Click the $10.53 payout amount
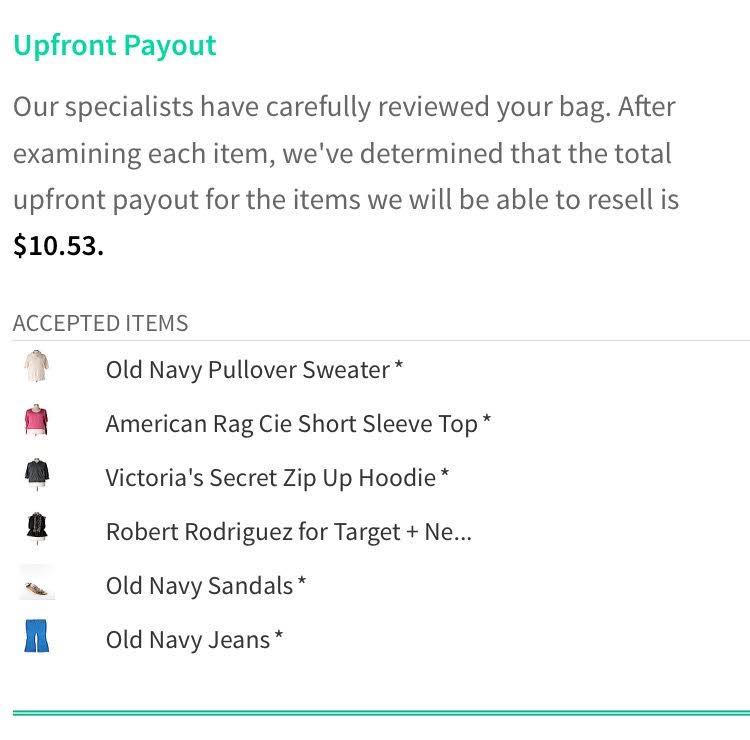 58,246
